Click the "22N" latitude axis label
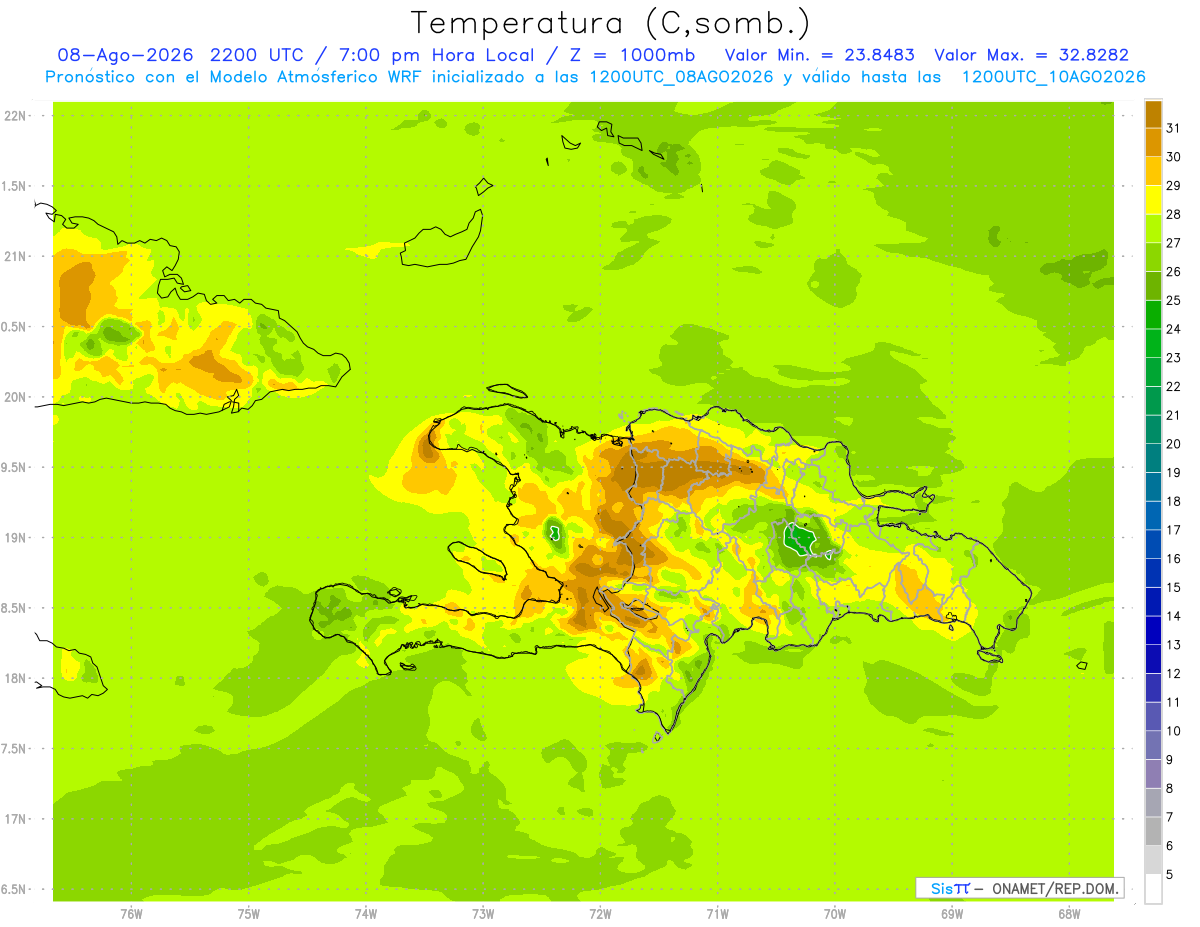Viewport: 1200px width, 927px height. tap(15, 116)
